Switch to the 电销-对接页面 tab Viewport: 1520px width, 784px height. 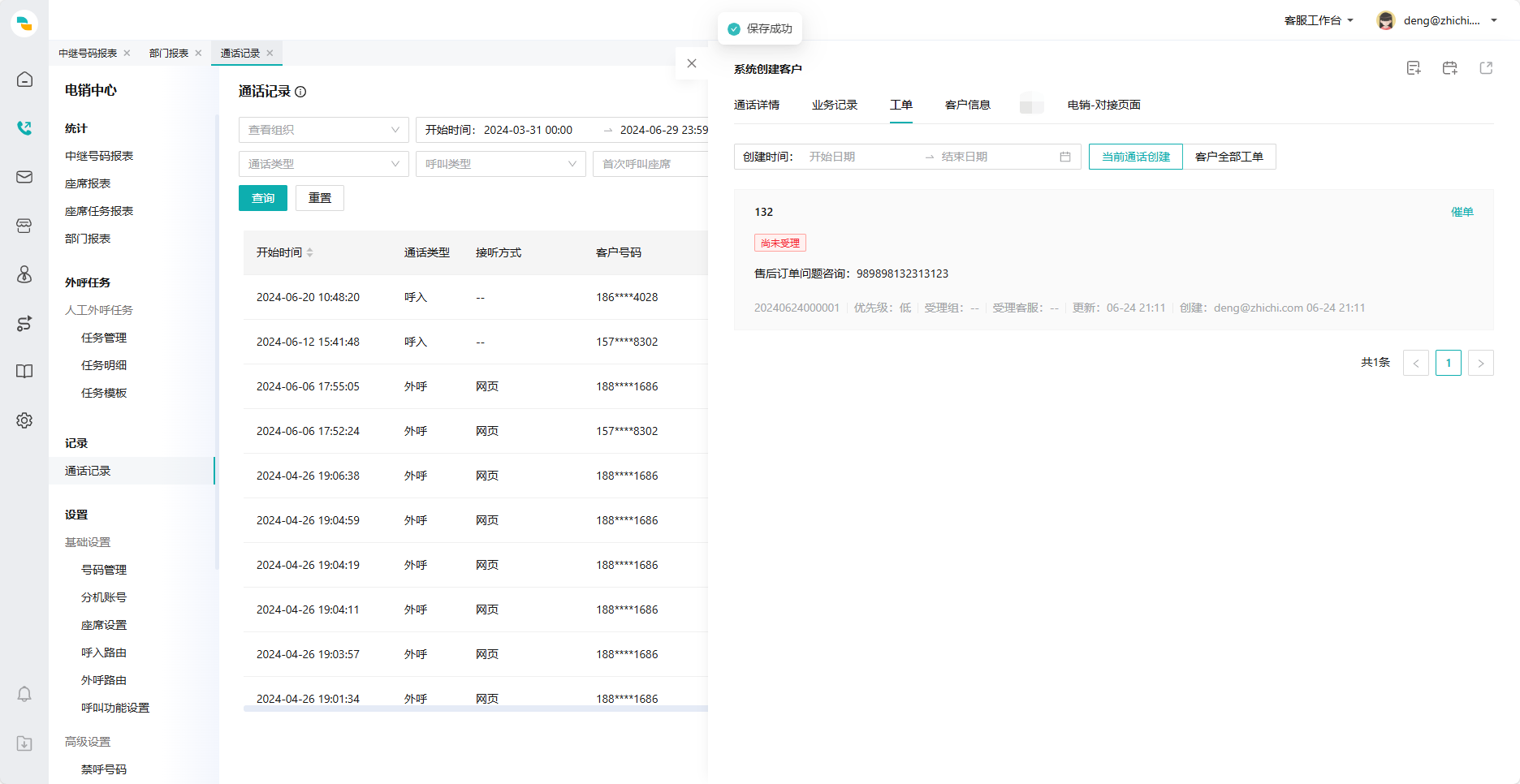pyautogui.click(x=1104, y=105)
